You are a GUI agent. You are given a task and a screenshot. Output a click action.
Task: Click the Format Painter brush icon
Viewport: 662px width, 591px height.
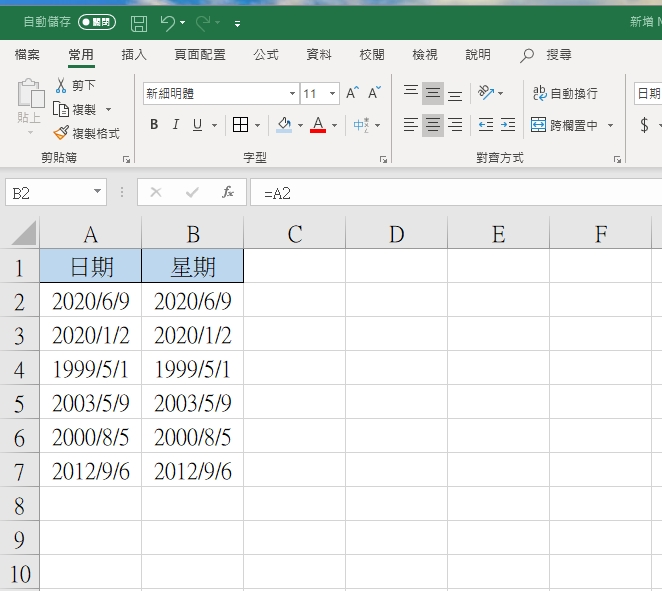(62, 132)
